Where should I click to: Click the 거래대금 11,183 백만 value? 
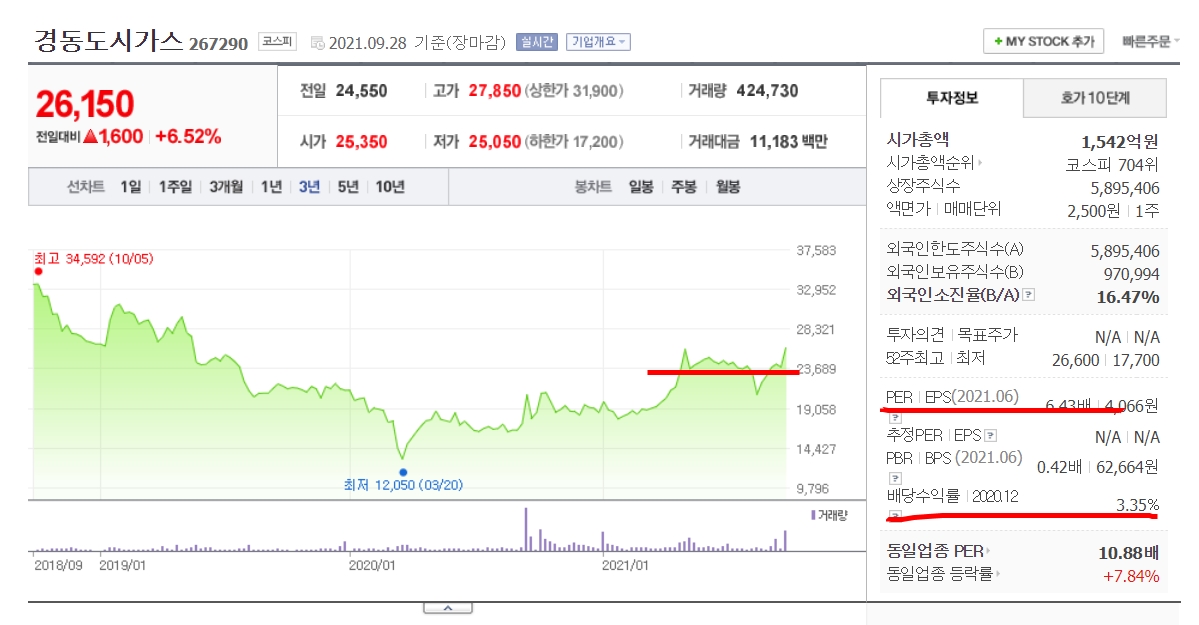788,142
